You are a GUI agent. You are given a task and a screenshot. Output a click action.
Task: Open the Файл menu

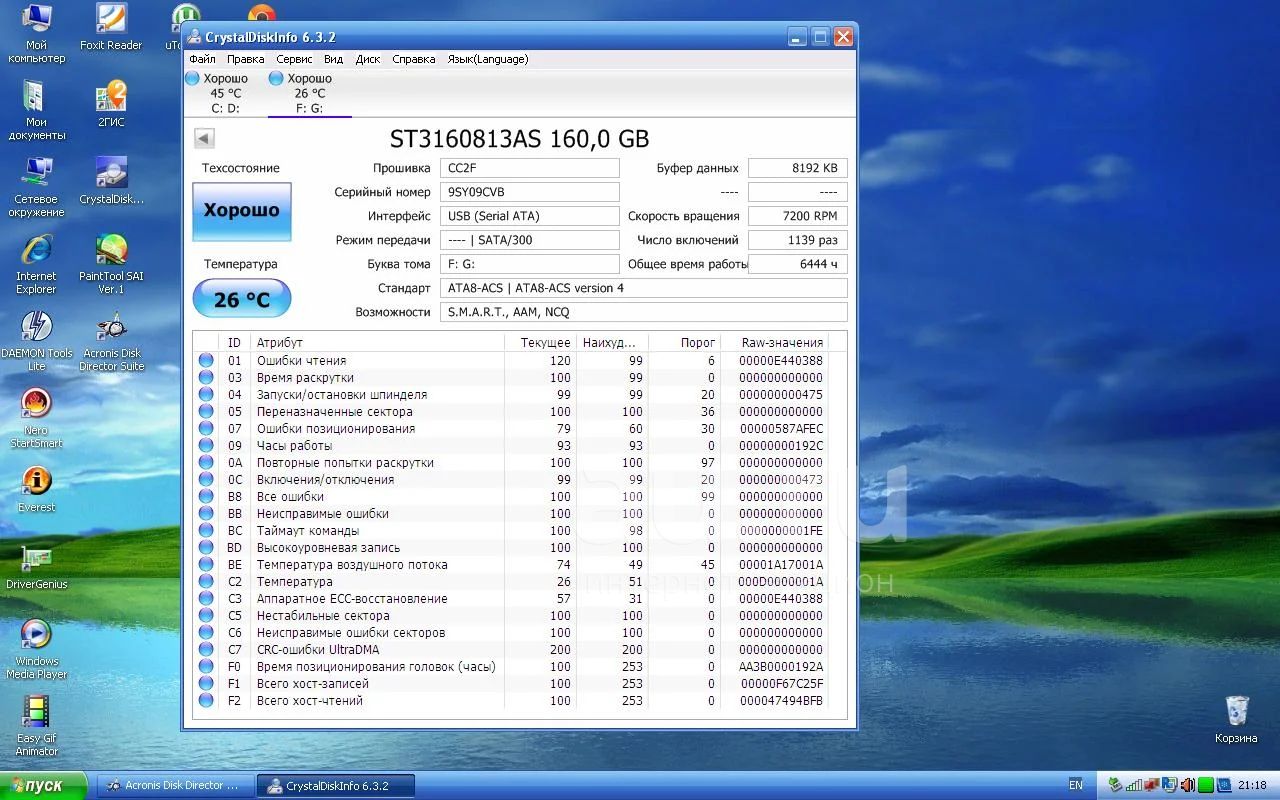[x=202, y=59]
